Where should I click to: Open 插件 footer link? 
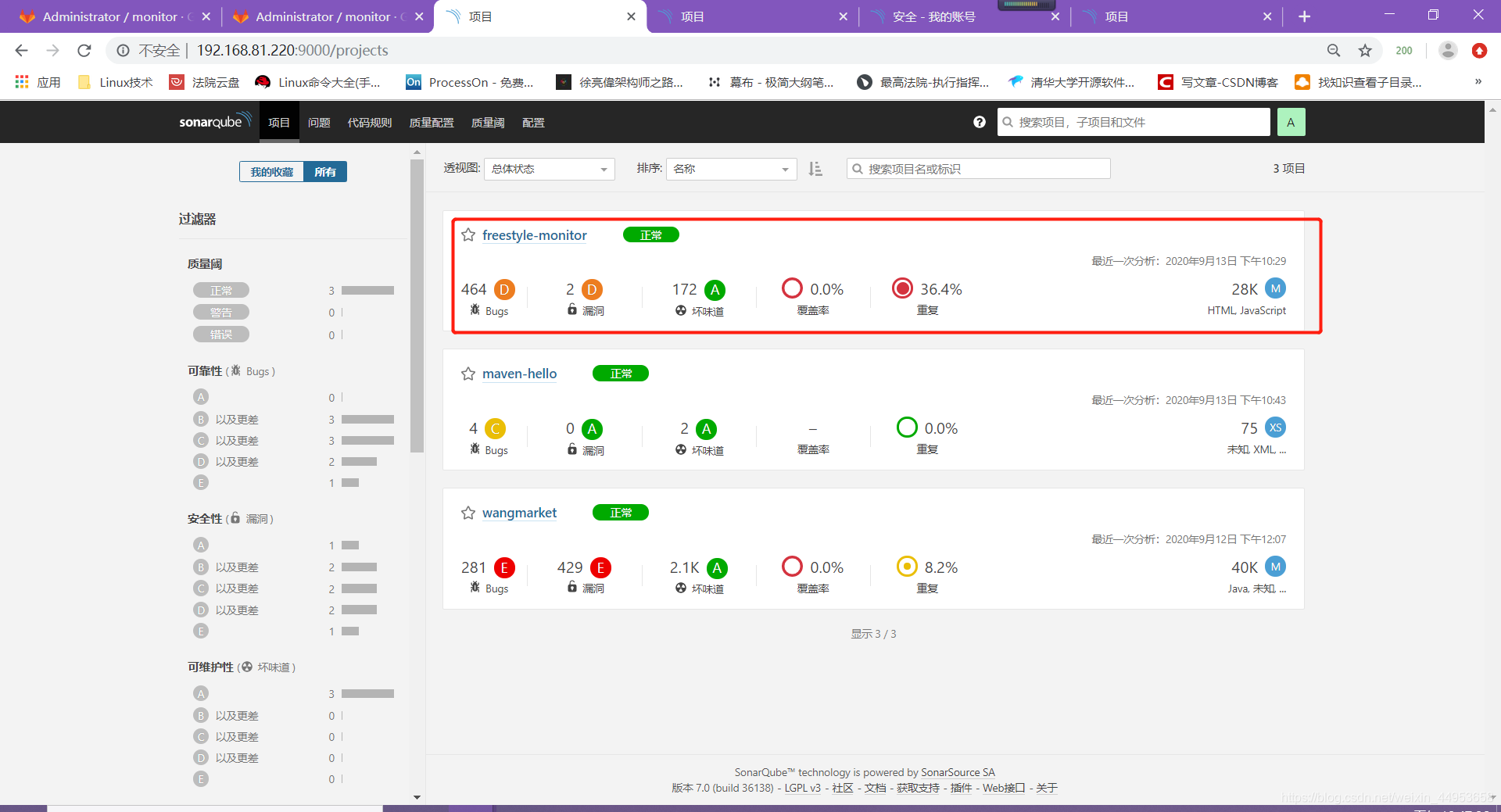[x=961, y=788]
